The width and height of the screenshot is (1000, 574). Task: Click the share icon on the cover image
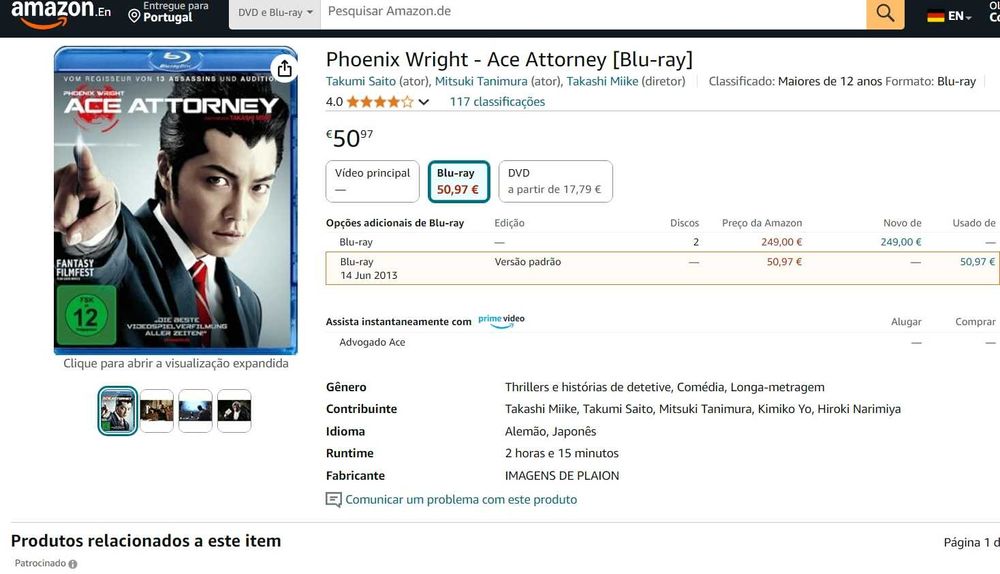(284, 68)
